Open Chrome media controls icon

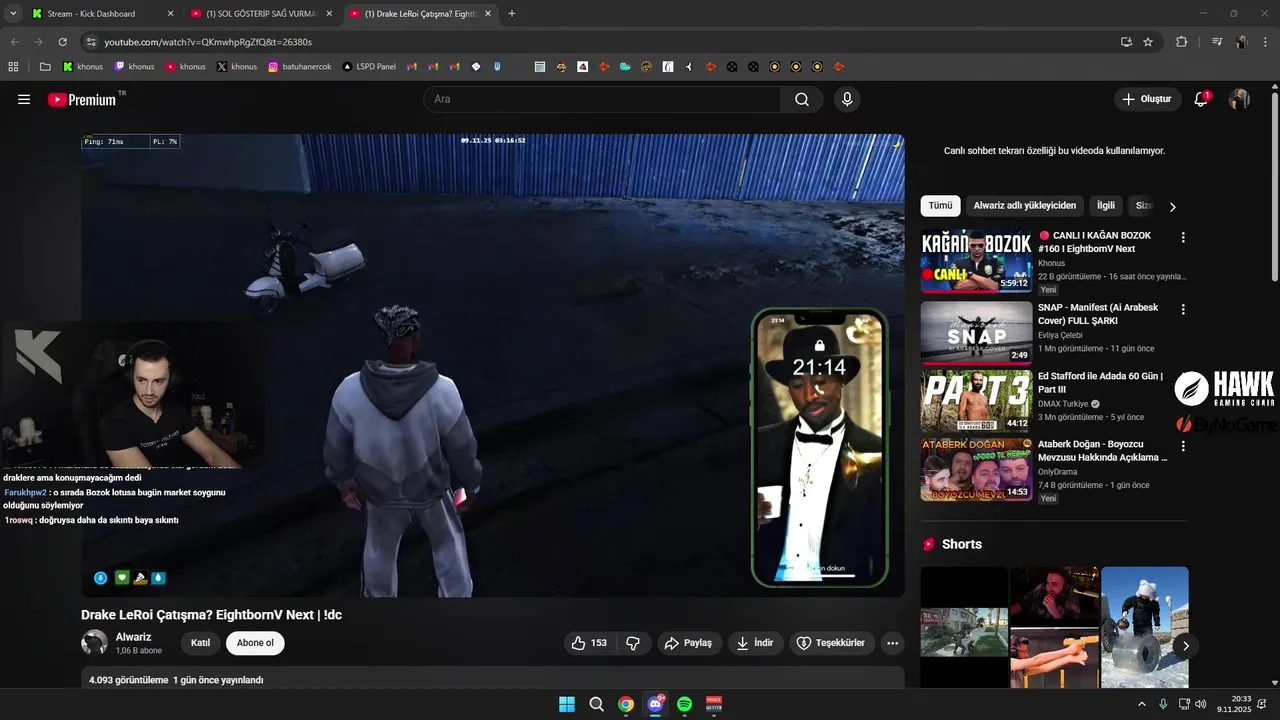[x=1217, y=42]
